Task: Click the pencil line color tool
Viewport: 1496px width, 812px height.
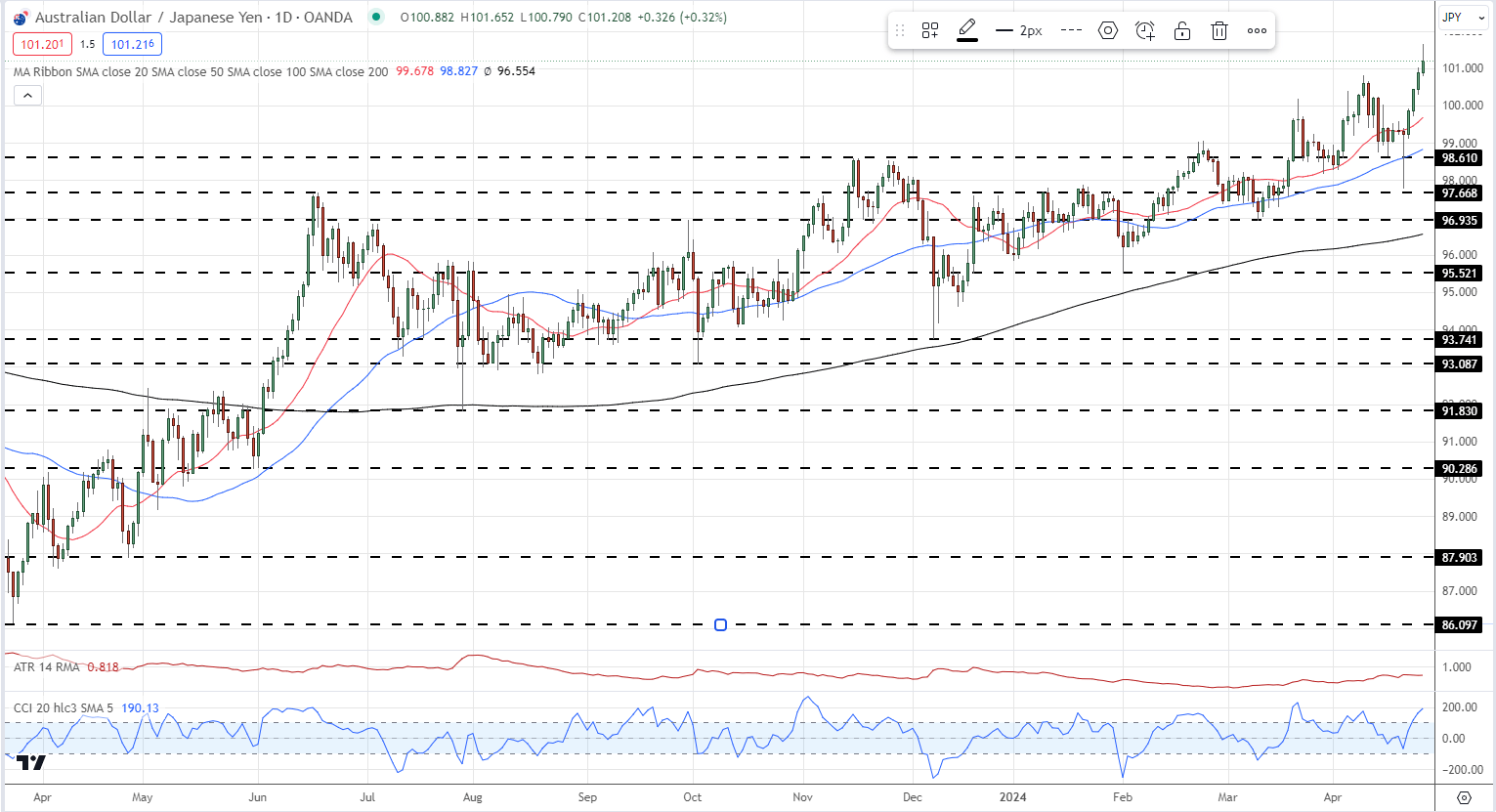Action: pyautogui.click(x=967, y=30)
